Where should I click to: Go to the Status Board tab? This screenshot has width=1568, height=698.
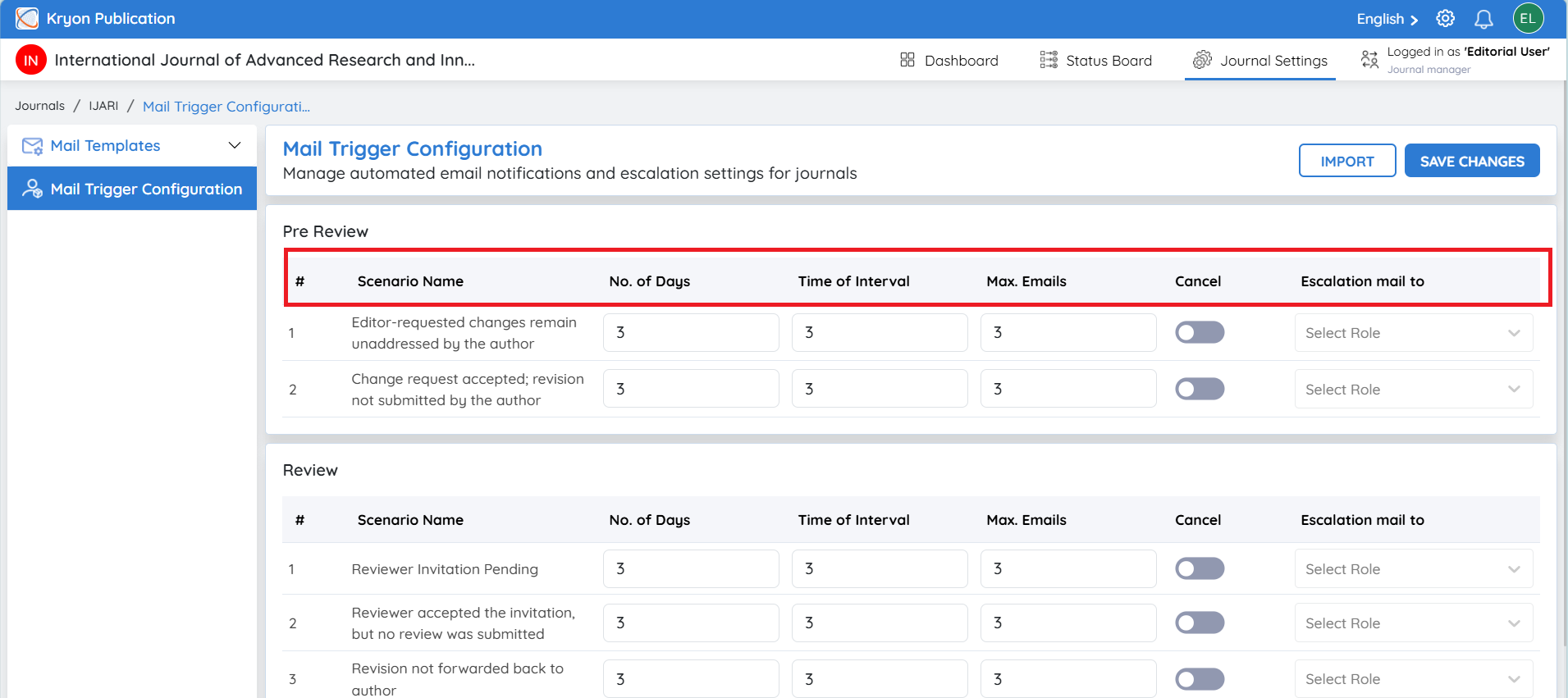coord(1095,60)
